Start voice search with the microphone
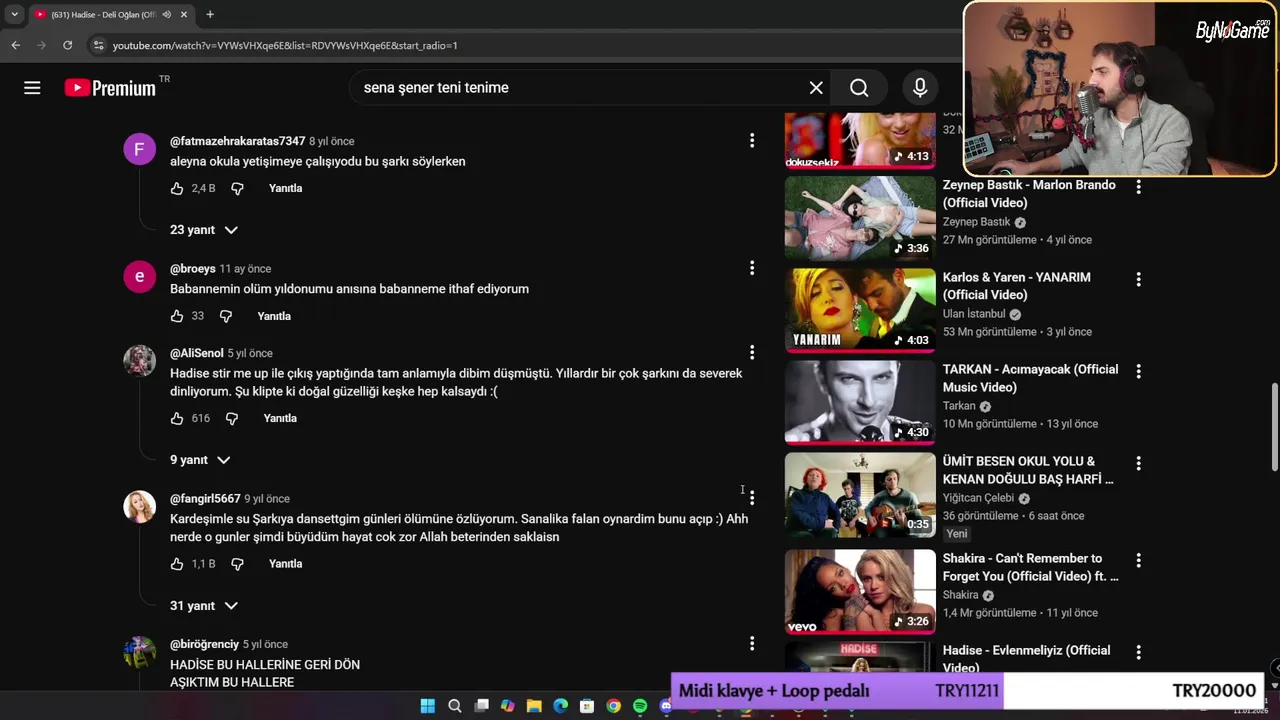The image size is (1280, 720). pyautogui.click(x=920, y=88)
